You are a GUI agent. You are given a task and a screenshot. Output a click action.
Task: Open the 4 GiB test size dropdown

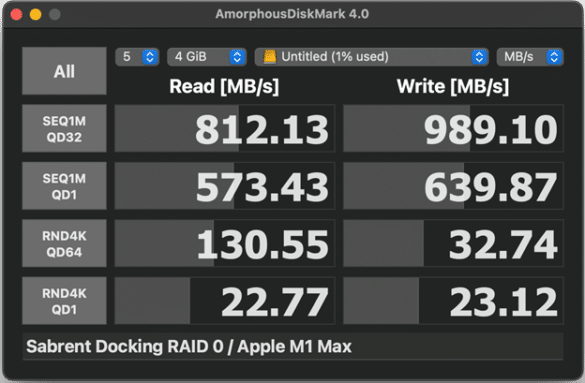pyautogui.click(x=207, y=57)
